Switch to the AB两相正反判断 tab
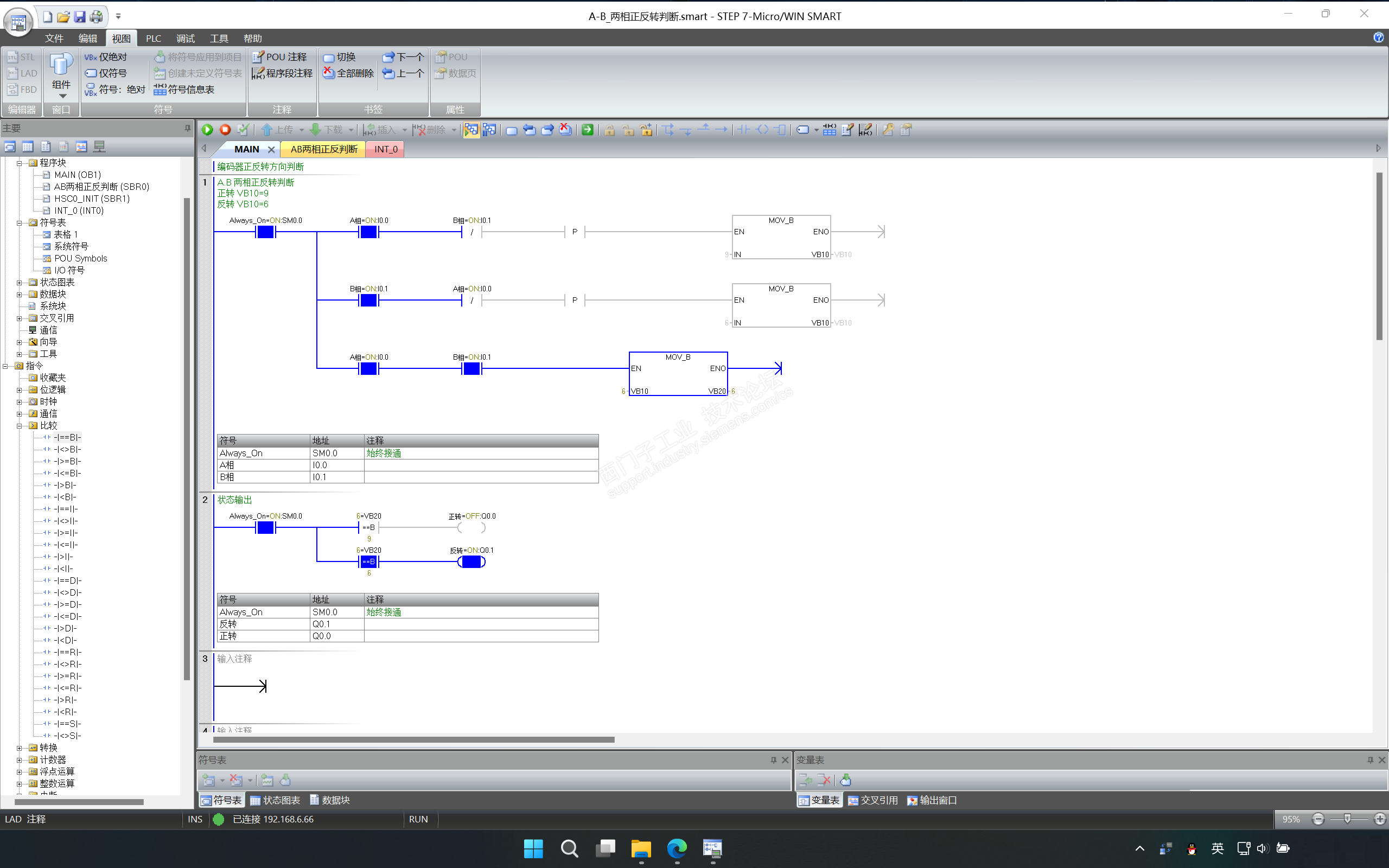This screenshot has height=868, width=1389. tap(324, 149)
